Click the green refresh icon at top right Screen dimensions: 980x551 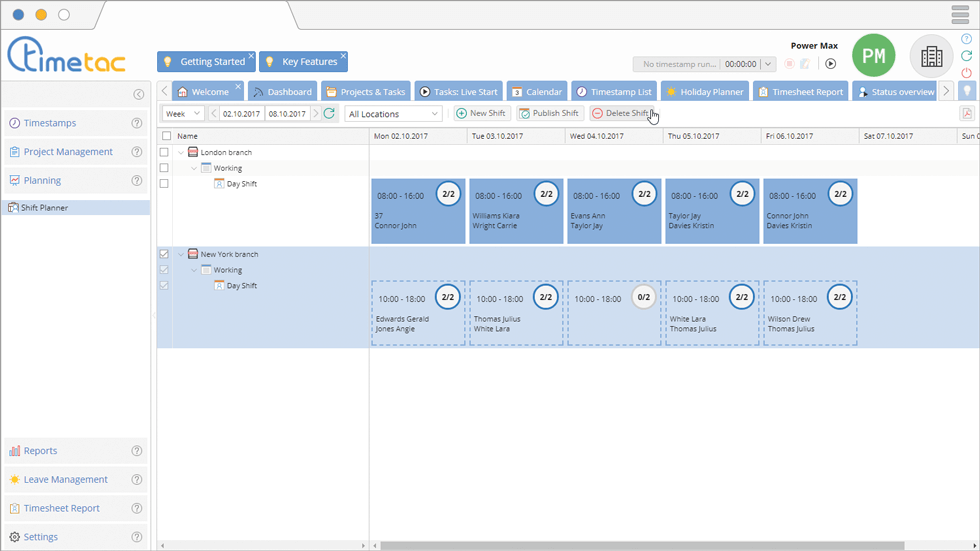coord(966,56)
